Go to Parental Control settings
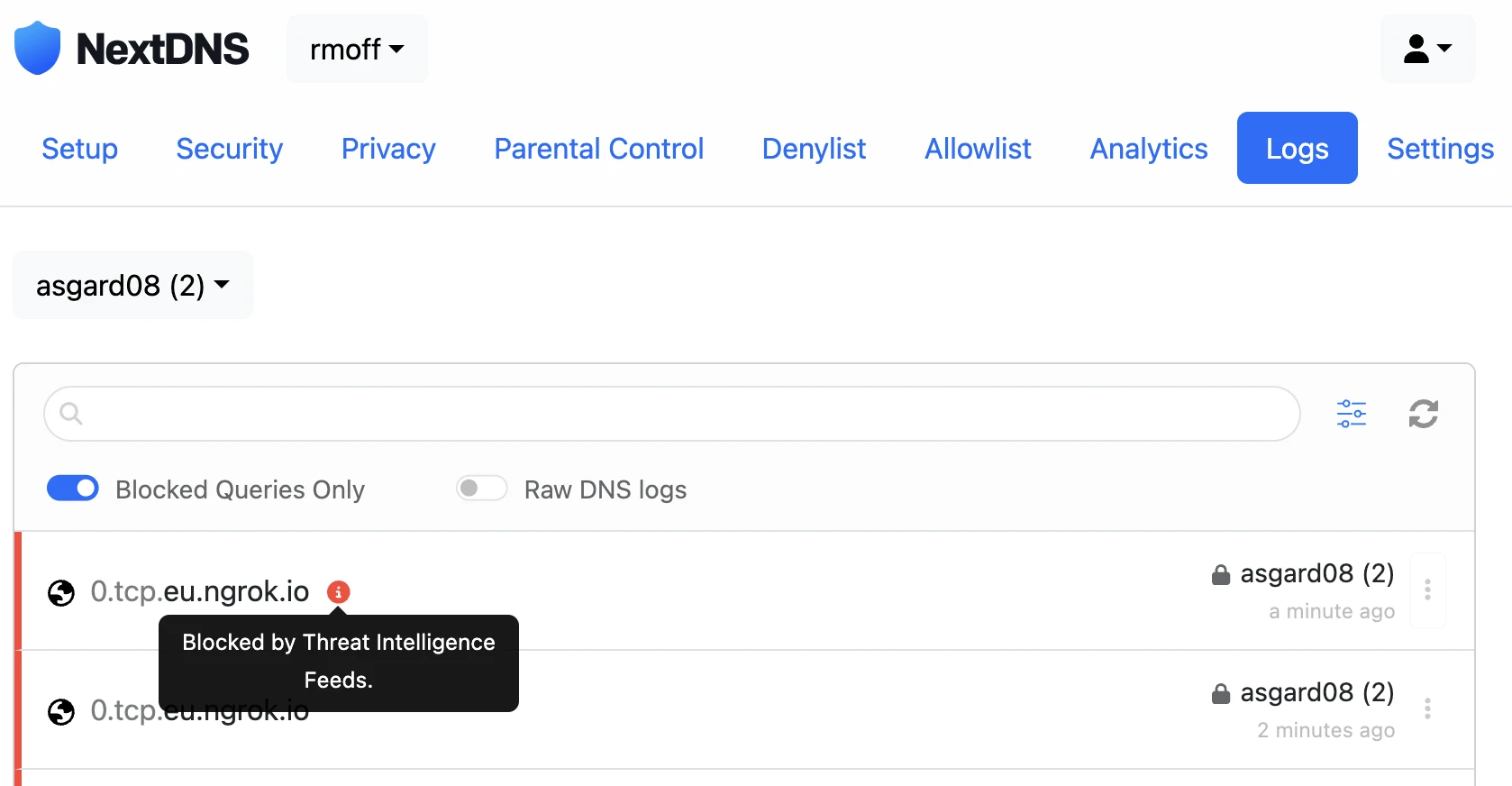The height and width of the screenshot is (786, 1512). pyautogui.click(x=598, y=148)
